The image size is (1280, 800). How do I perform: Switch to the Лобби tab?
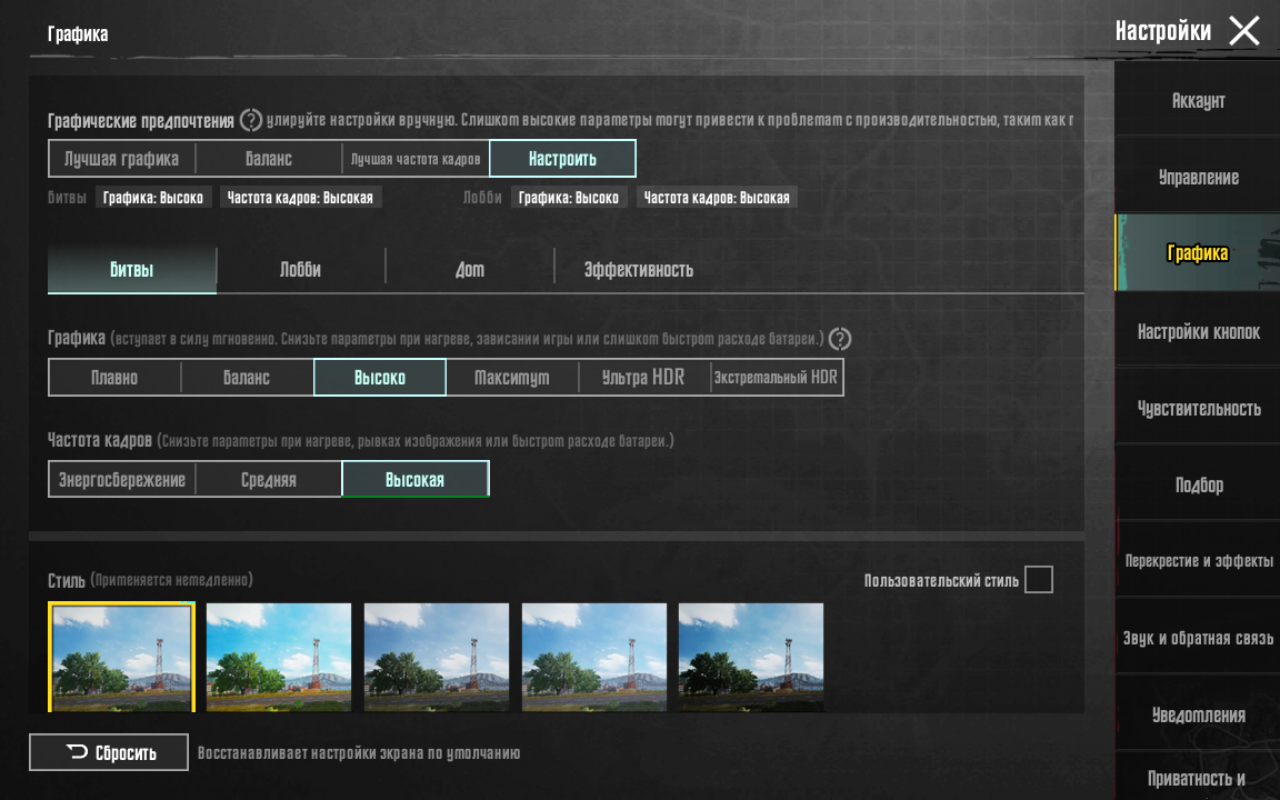tap(300, 270)
